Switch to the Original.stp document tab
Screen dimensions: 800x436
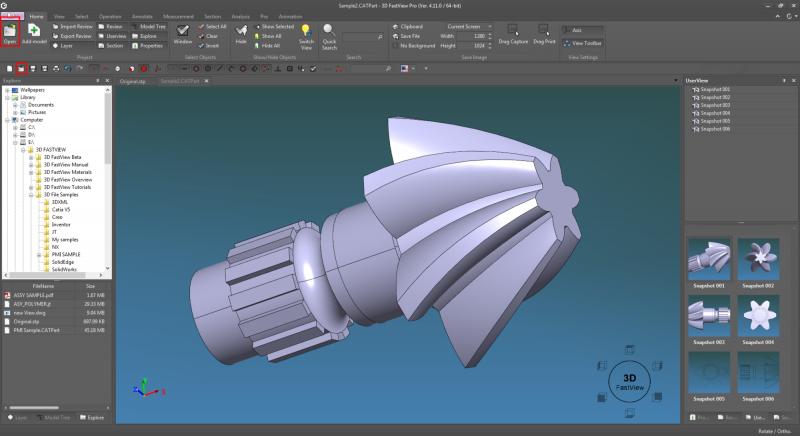click(x=133, y=81)
